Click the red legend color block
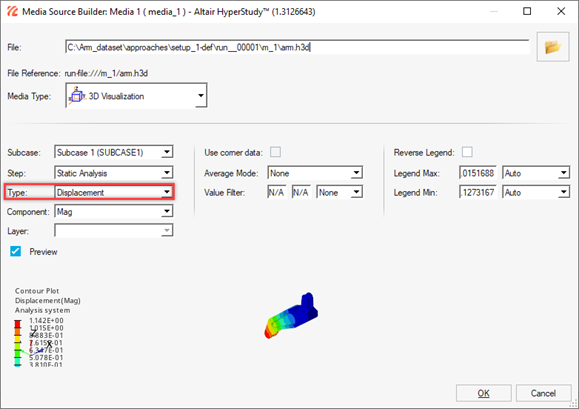Screen dimensions: 579x409 (x=17, y=324)
